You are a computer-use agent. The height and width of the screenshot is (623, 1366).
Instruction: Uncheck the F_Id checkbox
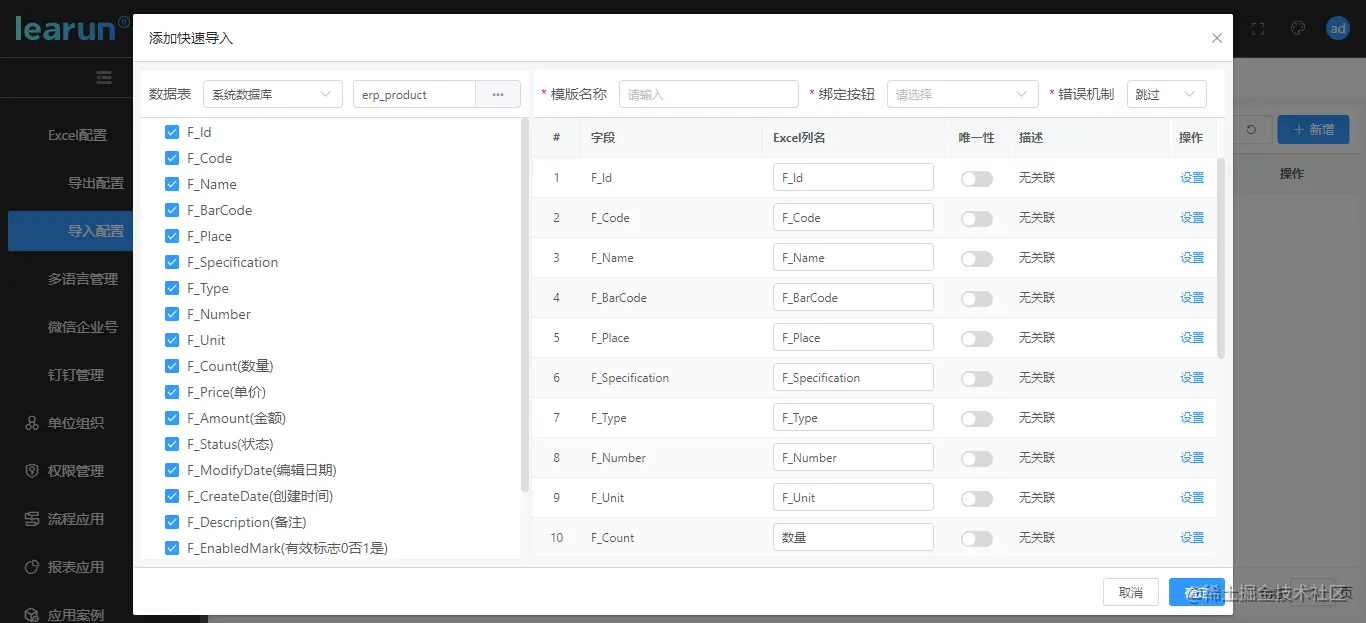(x=172, y=132)
